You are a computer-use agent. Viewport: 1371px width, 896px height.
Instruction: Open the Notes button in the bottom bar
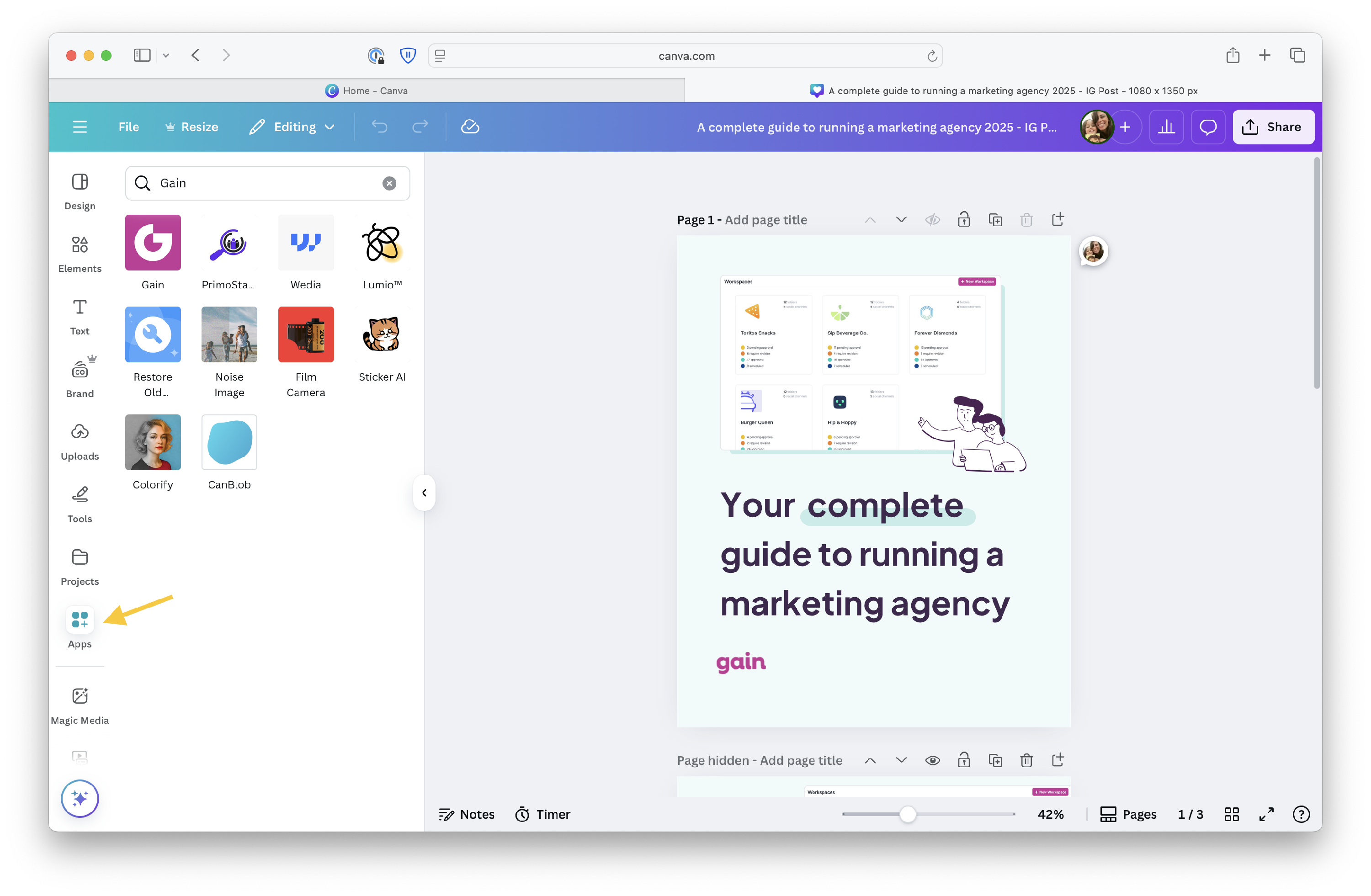(x=467, y=814)
